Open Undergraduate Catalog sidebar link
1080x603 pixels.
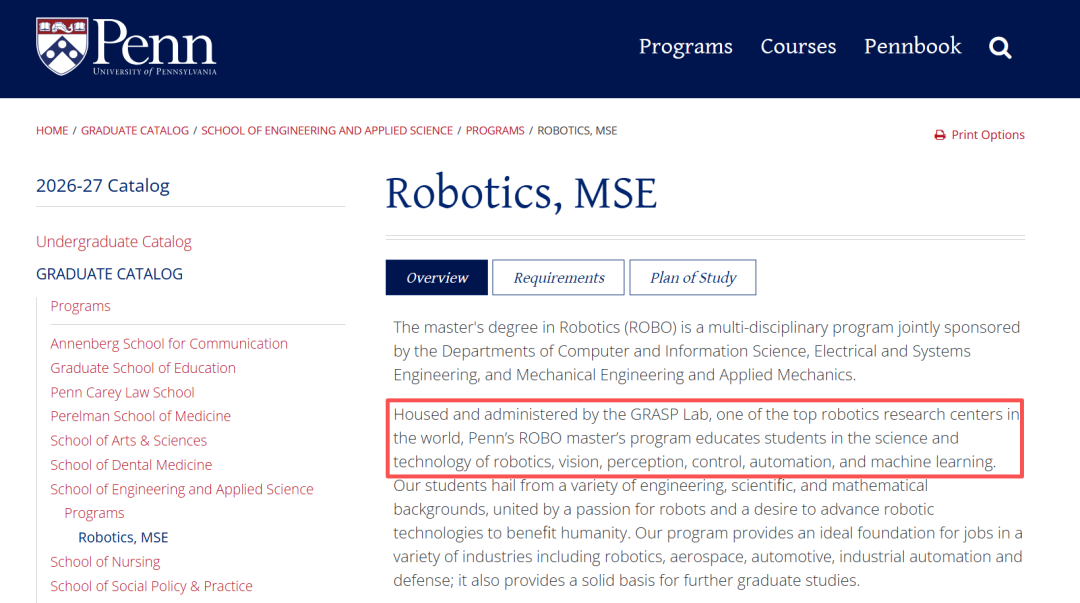pos(114,242)
